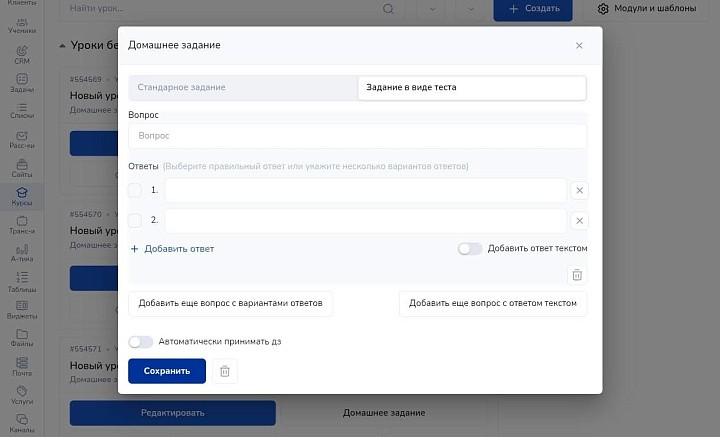Enable the Добавить ответ текстом toggle
The height and width of the screenshot is (437, 720).
pos(470,249)
